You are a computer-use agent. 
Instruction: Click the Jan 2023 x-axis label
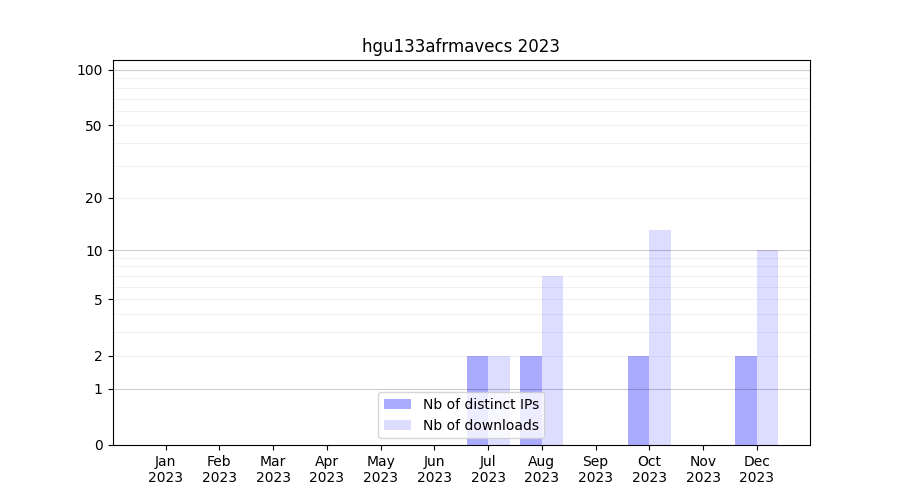(166, 469)
